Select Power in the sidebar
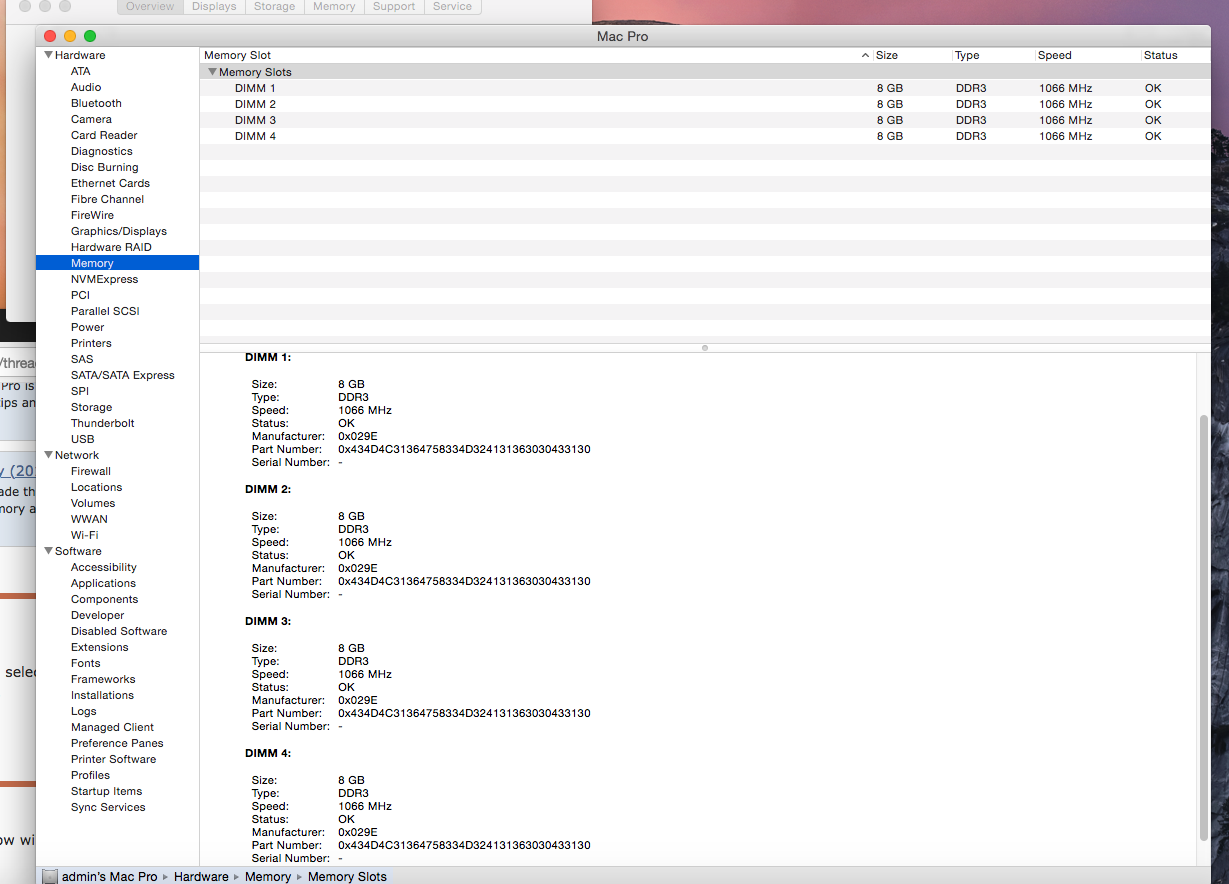This screenshot has width=1229, height=884. tap(87, 327)
